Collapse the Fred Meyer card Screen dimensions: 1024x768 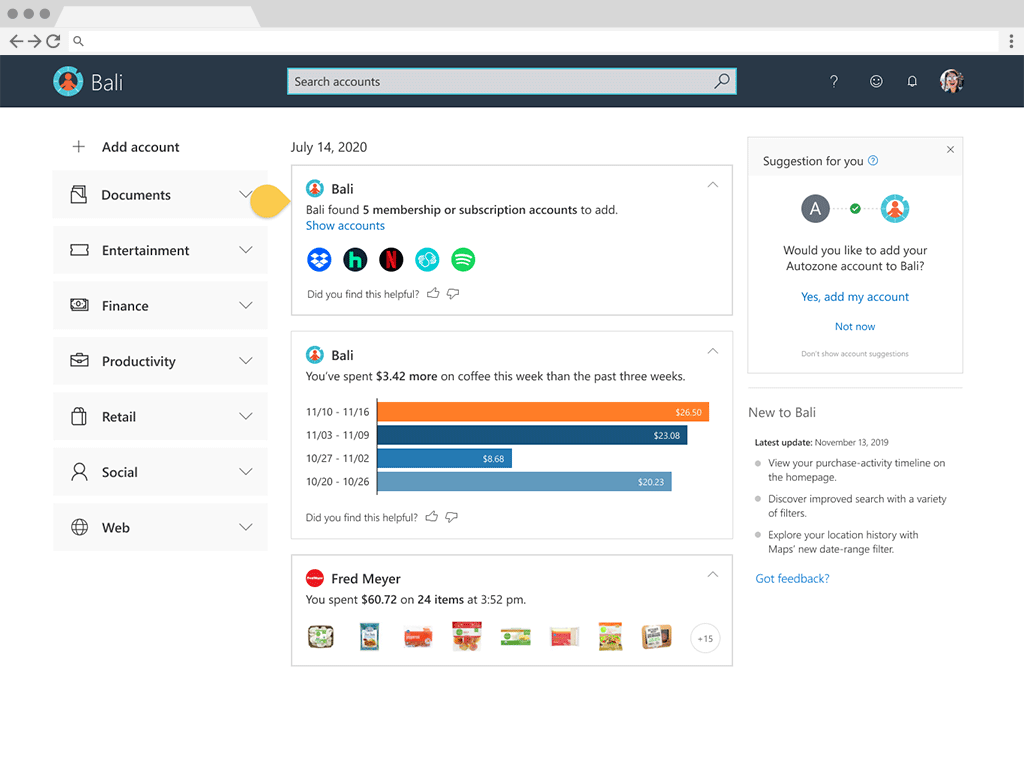pos(712,575)
